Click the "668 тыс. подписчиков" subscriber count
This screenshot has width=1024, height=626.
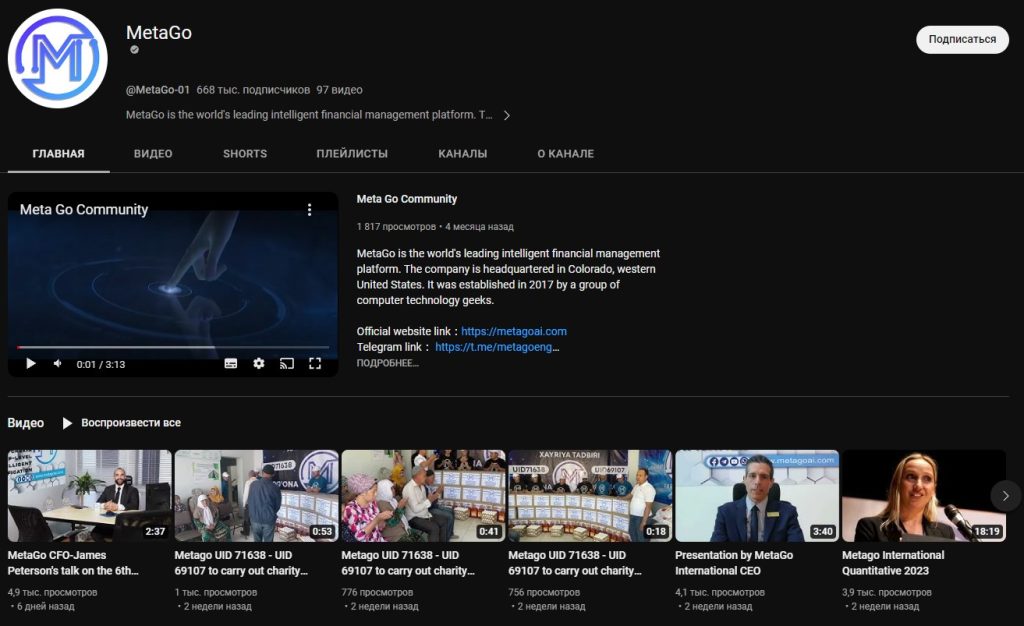[x=253, y=90]
